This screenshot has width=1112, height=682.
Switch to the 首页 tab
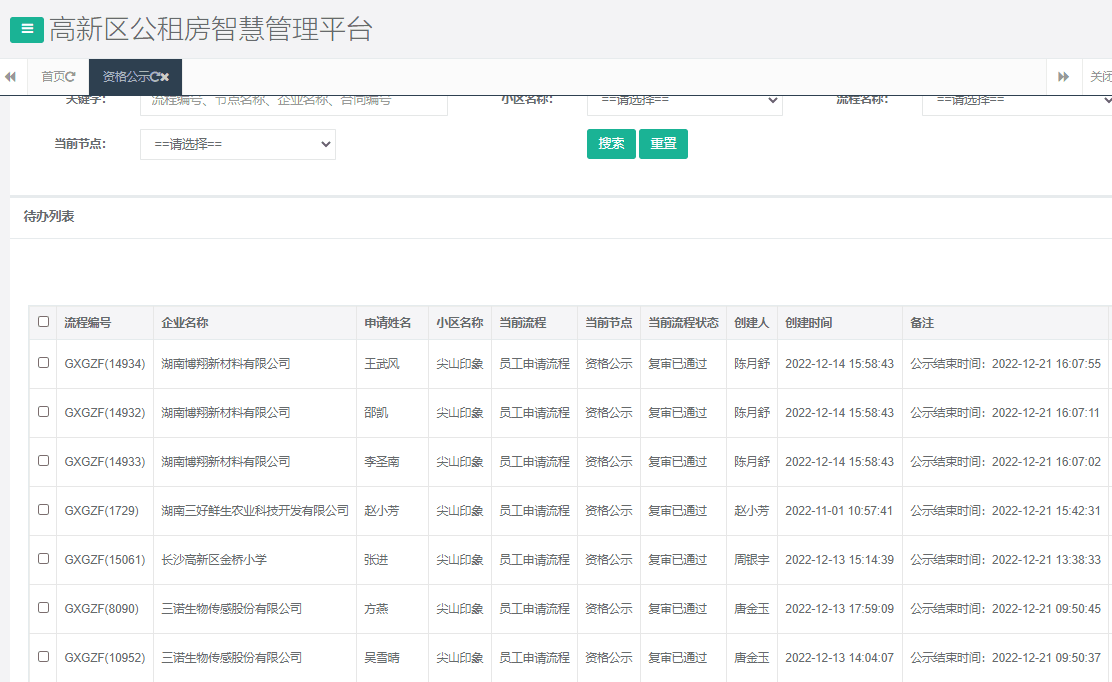[55, 76]
